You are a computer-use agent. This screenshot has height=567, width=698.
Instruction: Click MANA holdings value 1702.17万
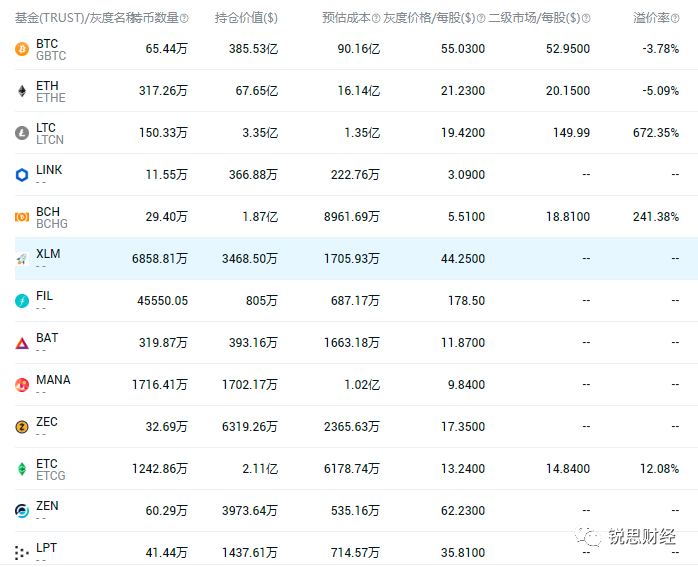click(x=250, y=385)
